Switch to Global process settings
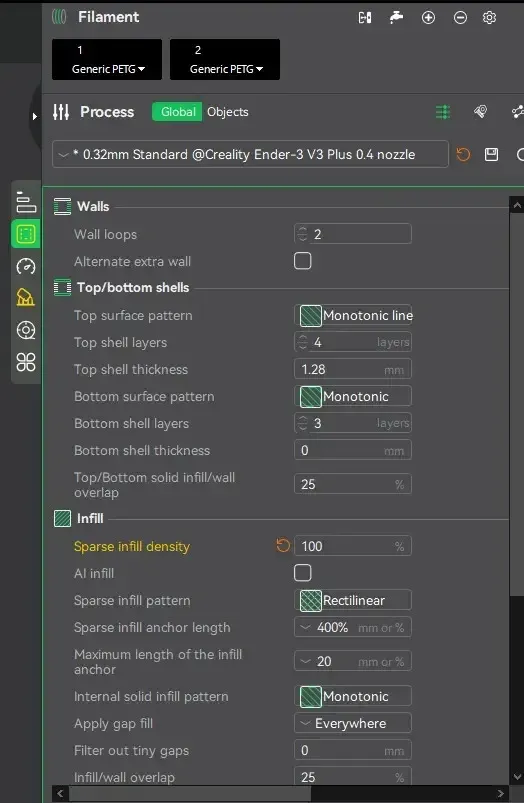Image resolution: width=524 pixels, height=803 pixels. coord(177,112)
